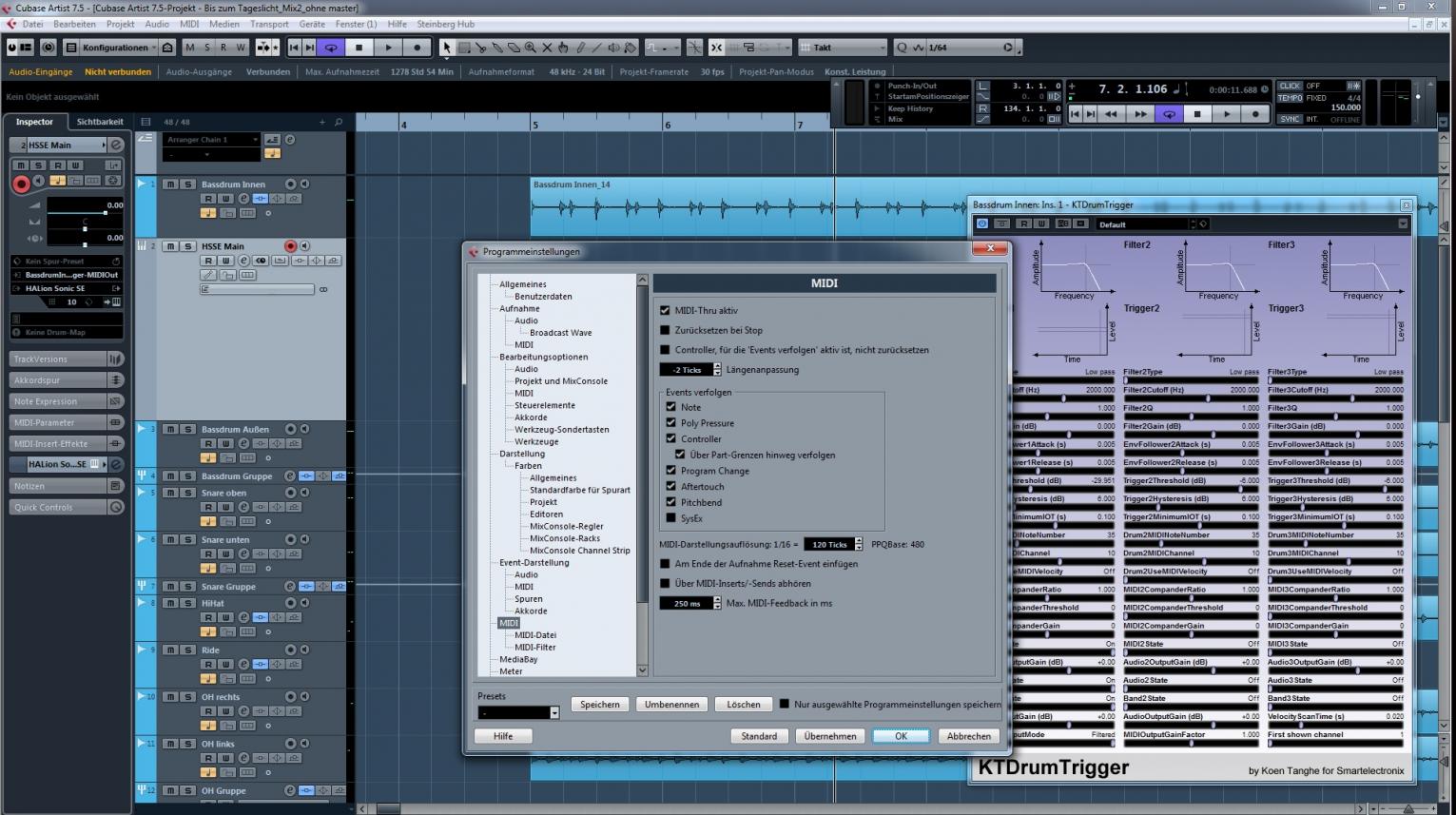Open the Transport menu

tap(269, 24)
